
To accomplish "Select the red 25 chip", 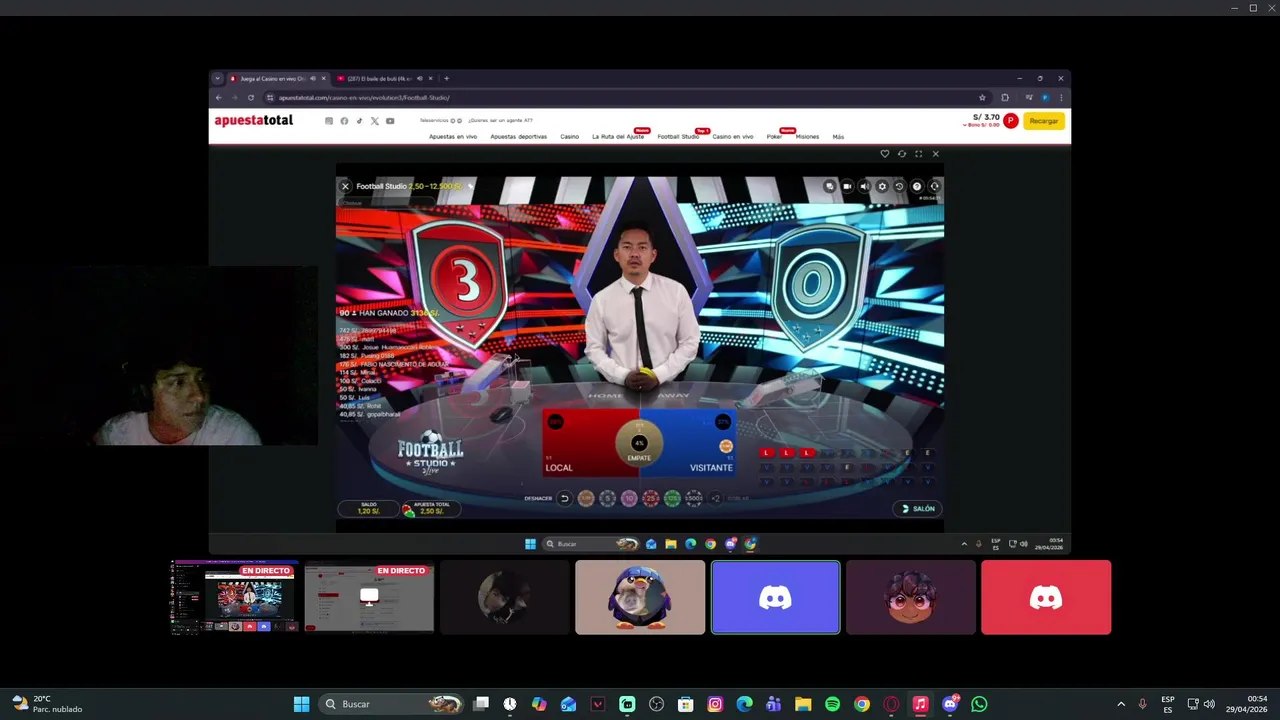I will point(650,498).
